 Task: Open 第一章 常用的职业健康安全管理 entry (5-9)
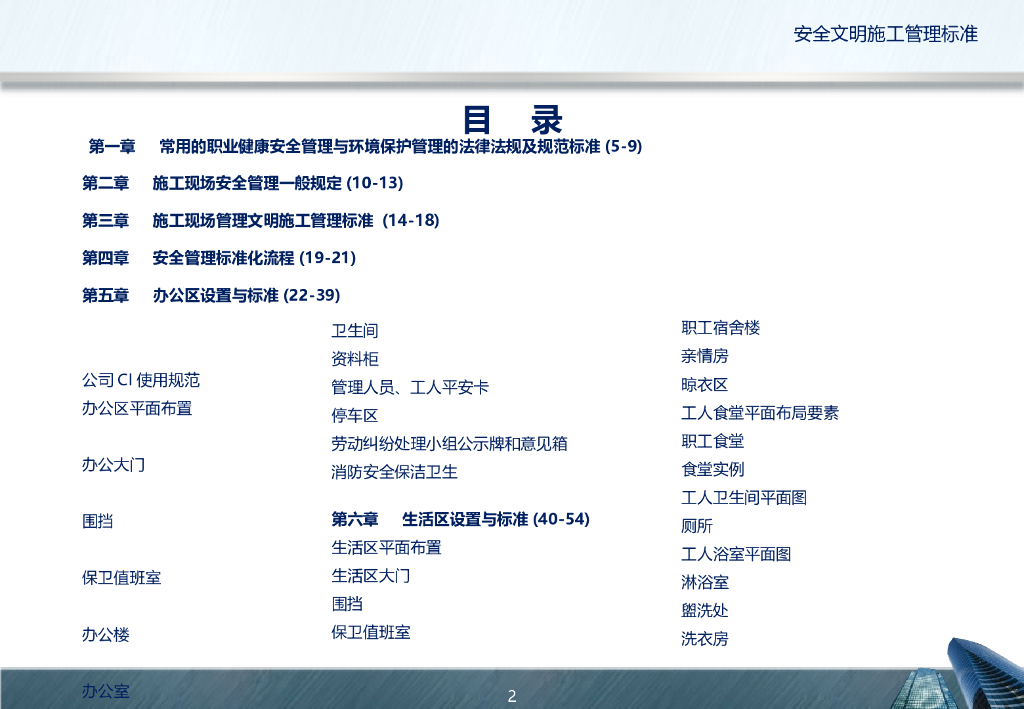point(365,146)
